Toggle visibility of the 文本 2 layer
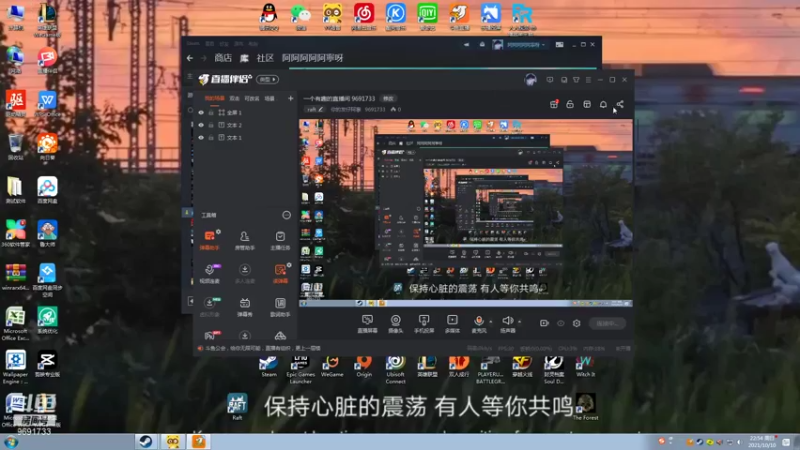The image size is (800, 450). tap(201, 125)
